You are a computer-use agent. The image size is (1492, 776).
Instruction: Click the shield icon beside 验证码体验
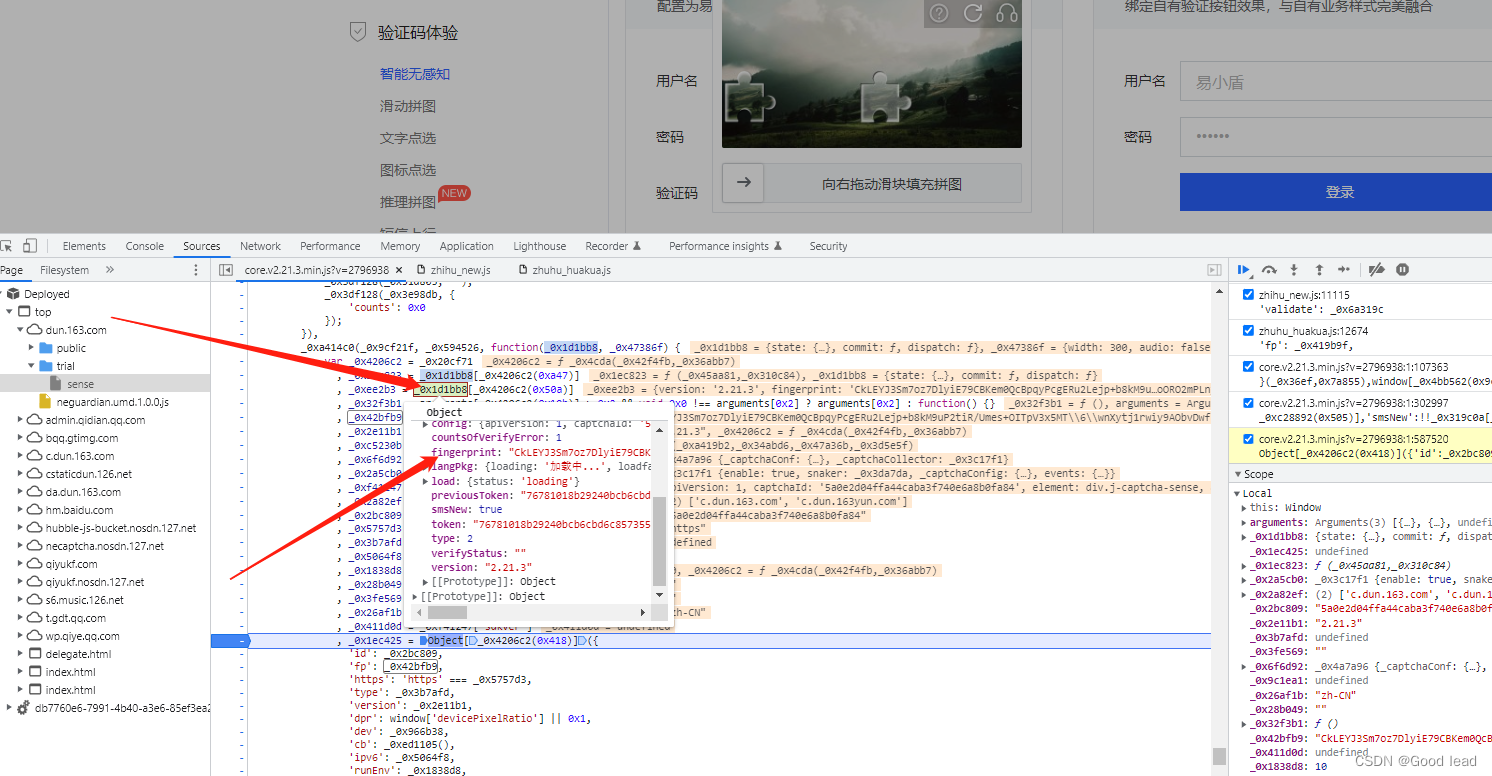[357, 32]
